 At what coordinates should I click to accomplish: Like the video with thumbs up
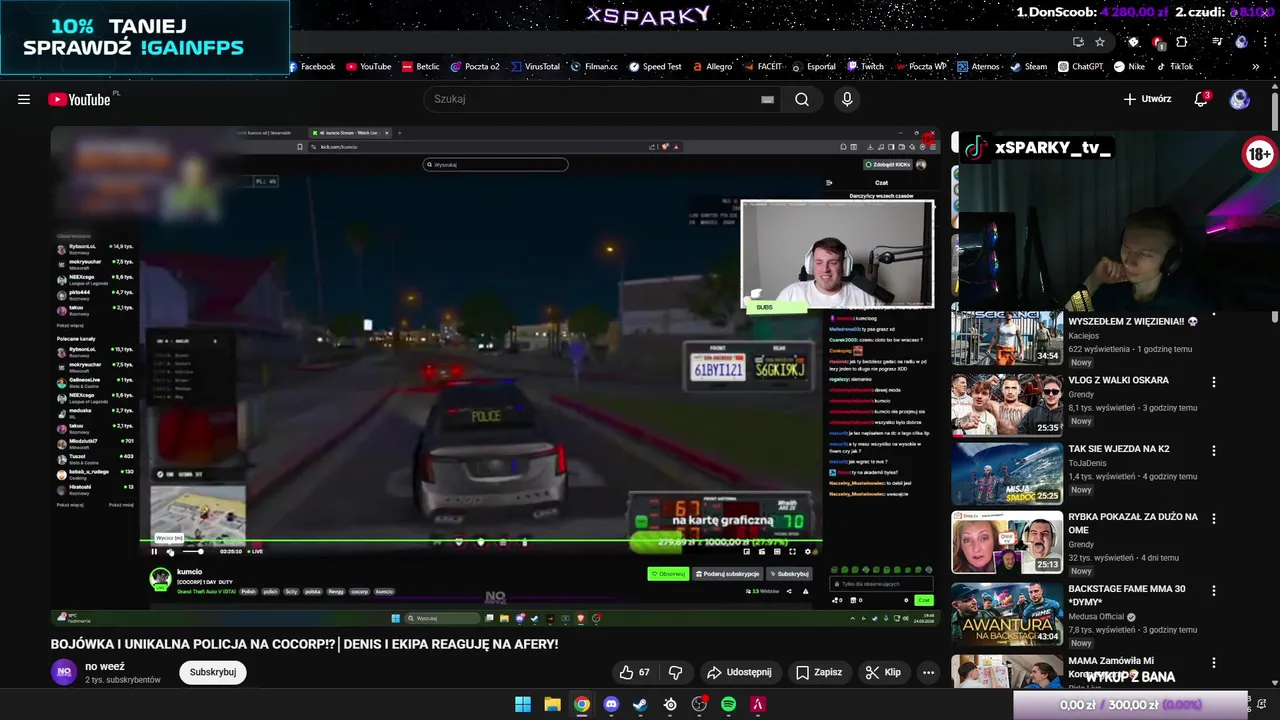tap(634, 672)
